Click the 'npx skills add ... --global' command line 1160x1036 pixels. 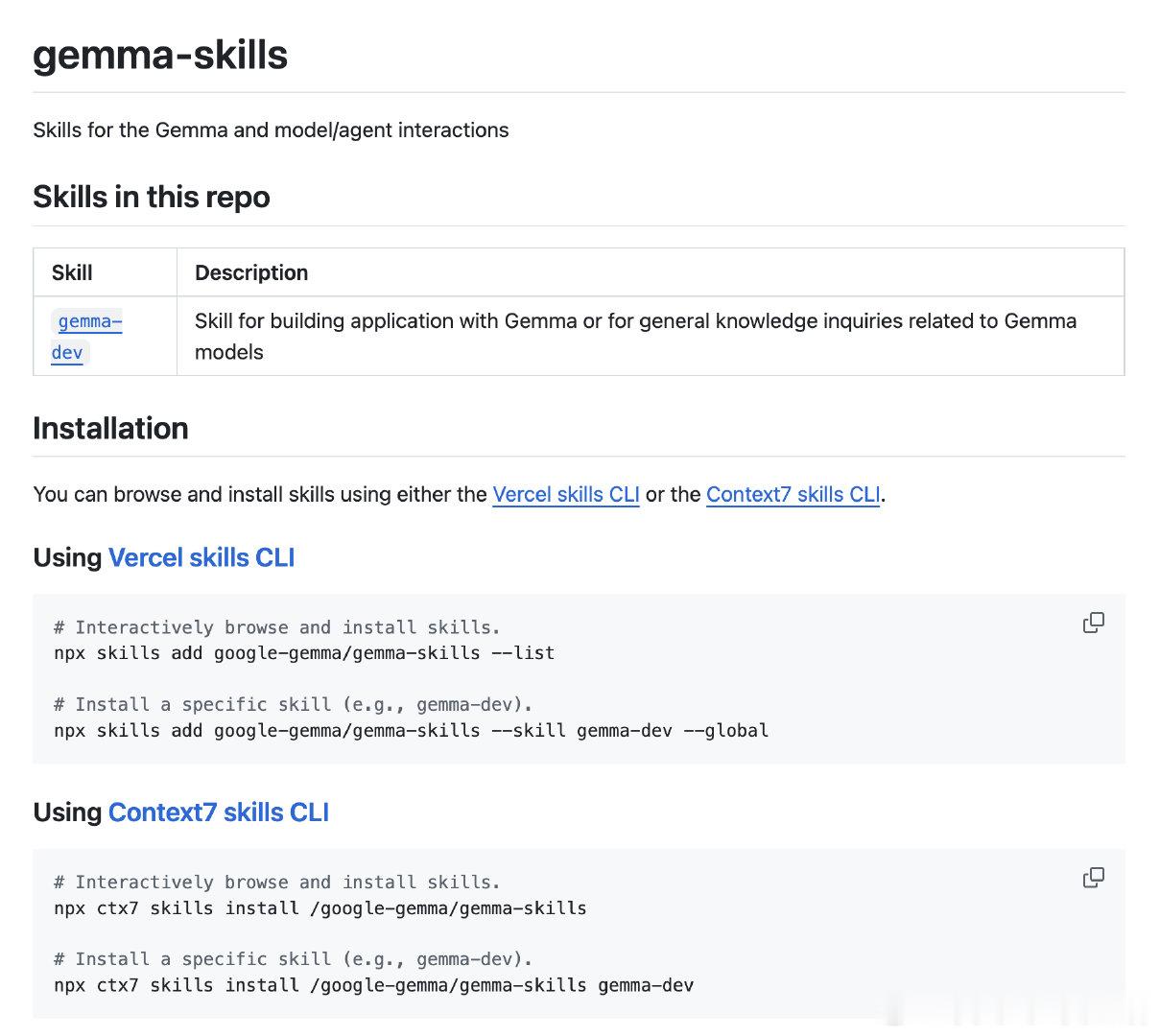[x=412, y=731]
